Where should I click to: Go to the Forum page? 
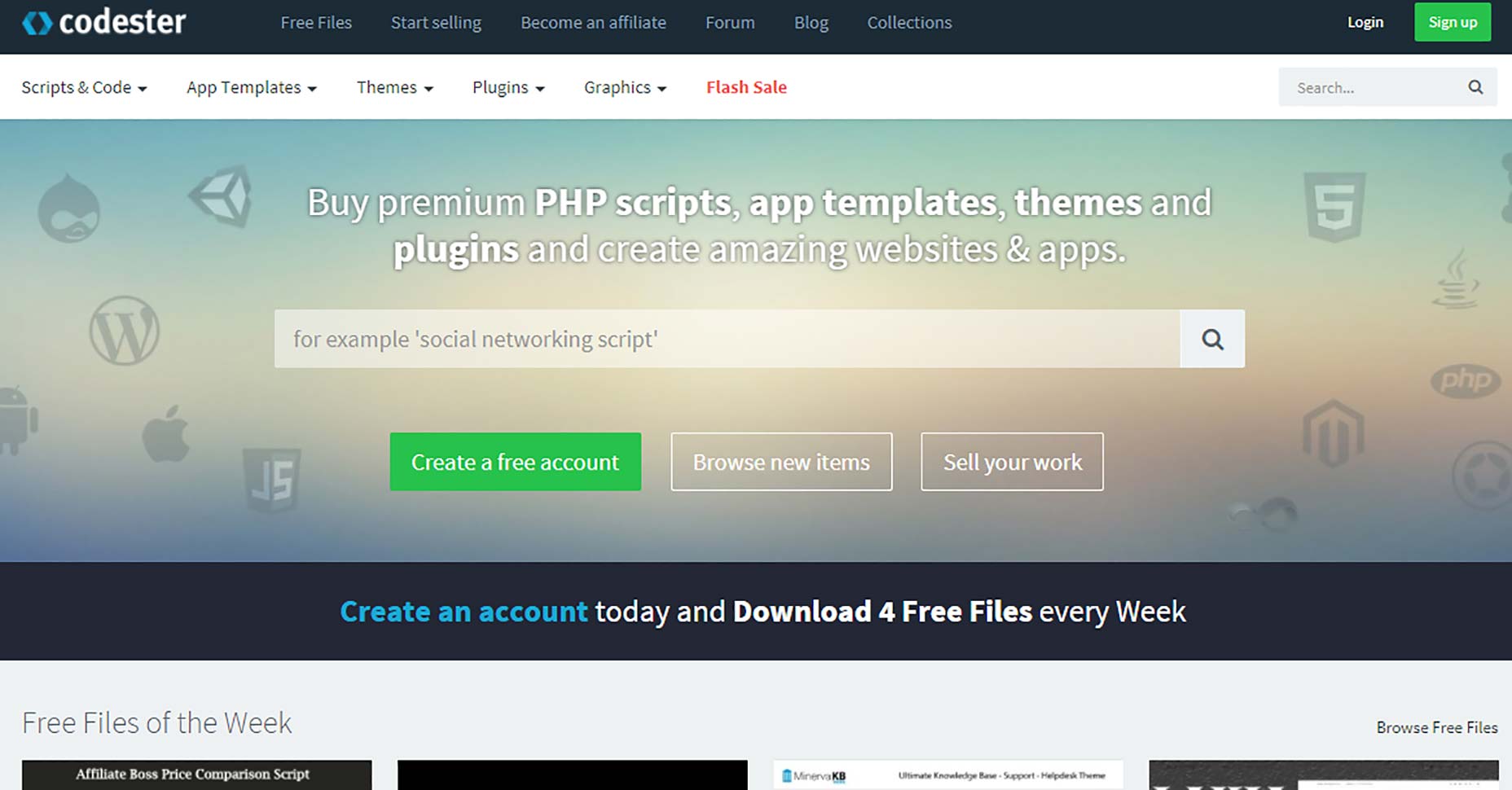coord(729,23)
